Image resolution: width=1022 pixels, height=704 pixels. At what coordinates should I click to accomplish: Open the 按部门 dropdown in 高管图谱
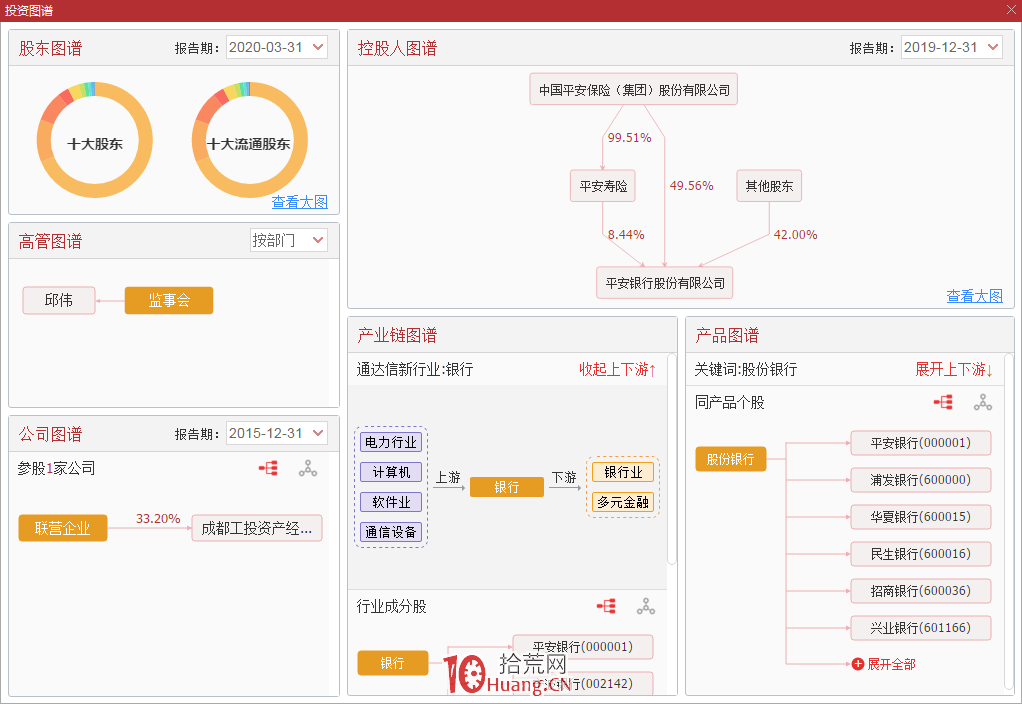click(x=289, y=240)
